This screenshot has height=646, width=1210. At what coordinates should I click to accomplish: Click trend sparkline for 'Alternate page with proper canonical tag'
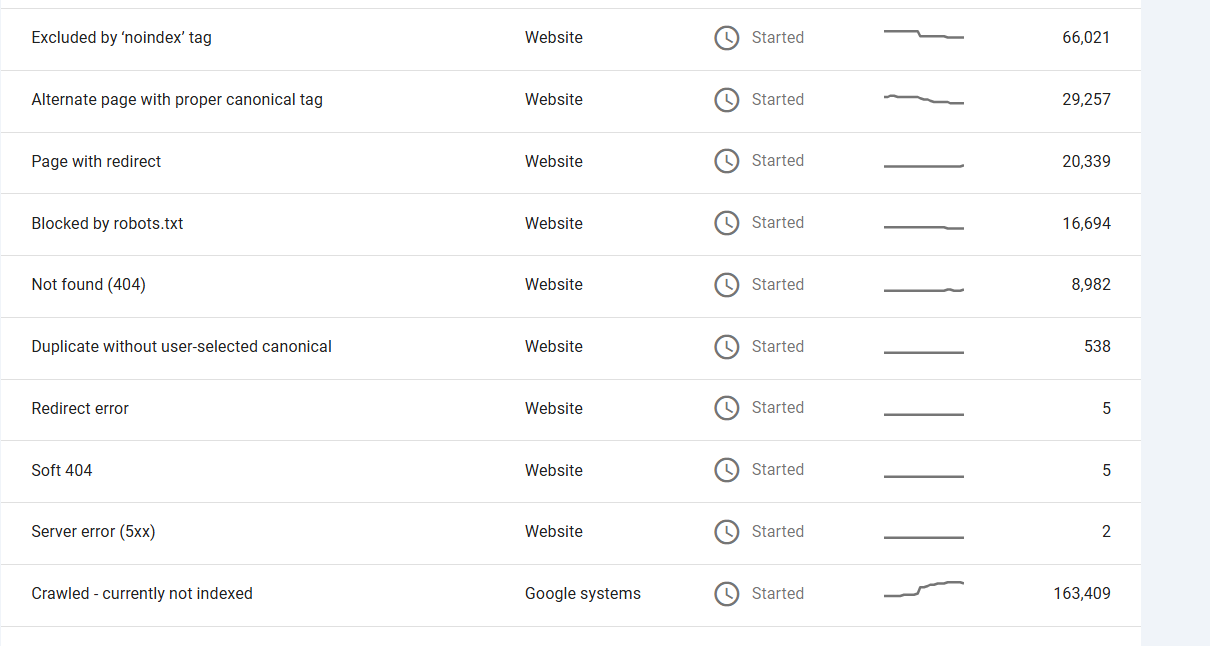[x=923, y=99]
